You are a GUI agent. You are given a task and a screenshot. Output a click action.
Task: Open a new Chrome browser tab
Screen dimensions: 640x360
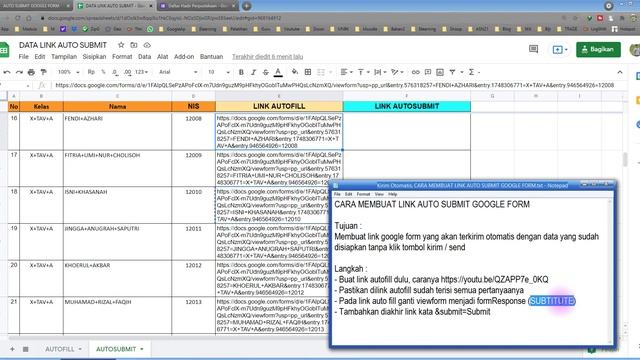(247, 6)
